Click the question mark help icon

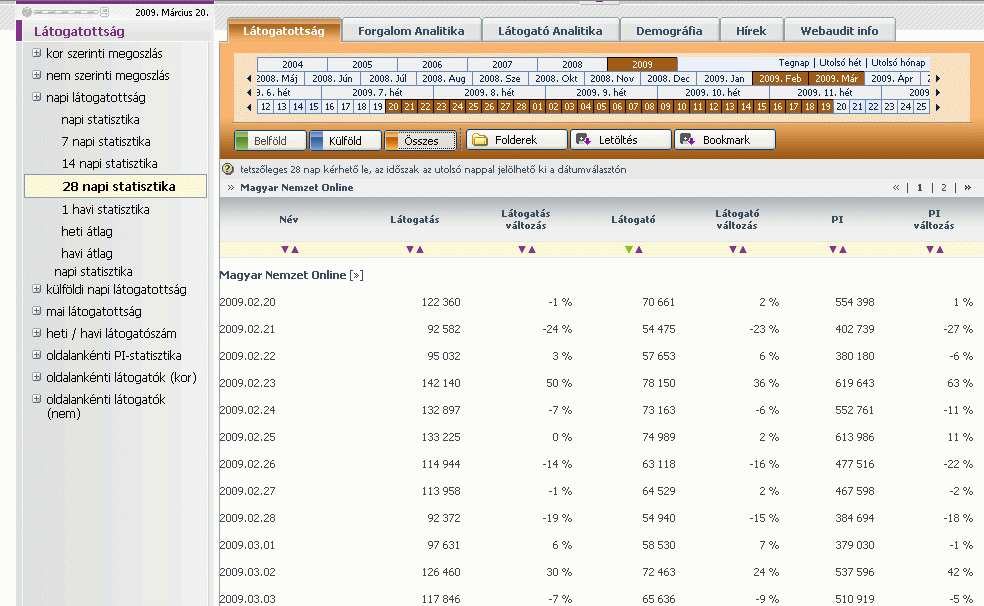(x=228, y=169)
